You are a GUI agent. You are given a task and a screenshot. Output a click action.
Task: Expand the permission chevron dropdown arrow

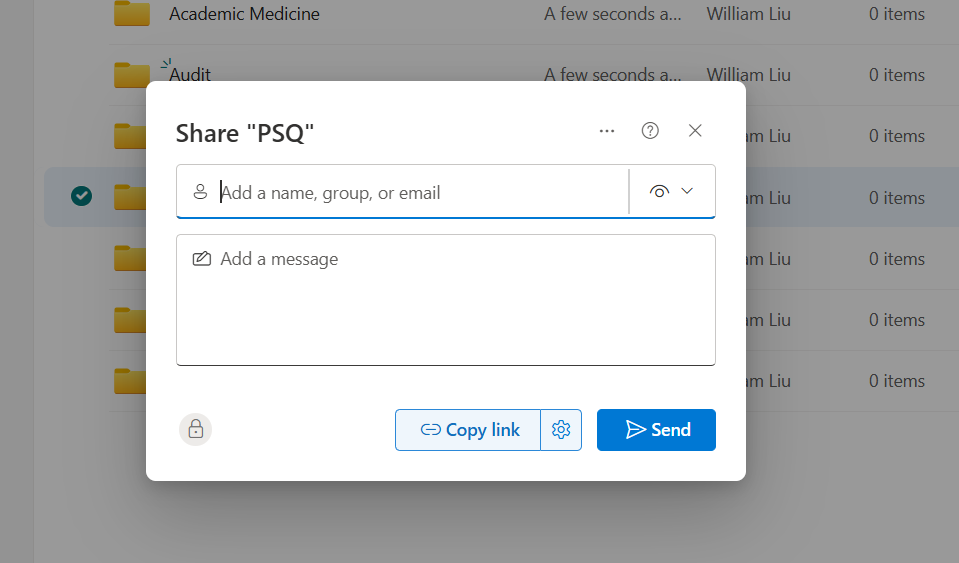coord(687,192)
